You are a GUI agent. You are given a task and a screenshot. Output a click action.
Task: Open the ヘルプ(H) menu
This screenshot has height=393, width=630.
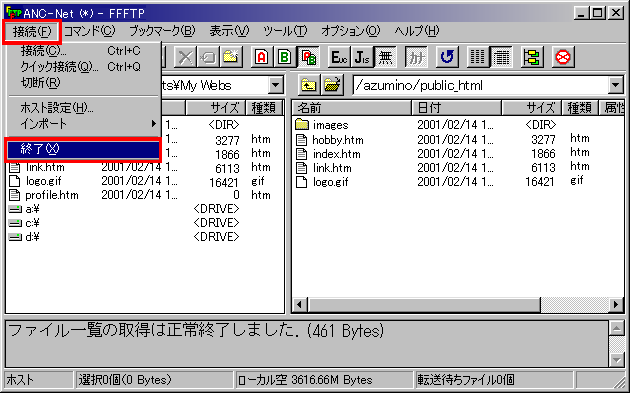416,31
